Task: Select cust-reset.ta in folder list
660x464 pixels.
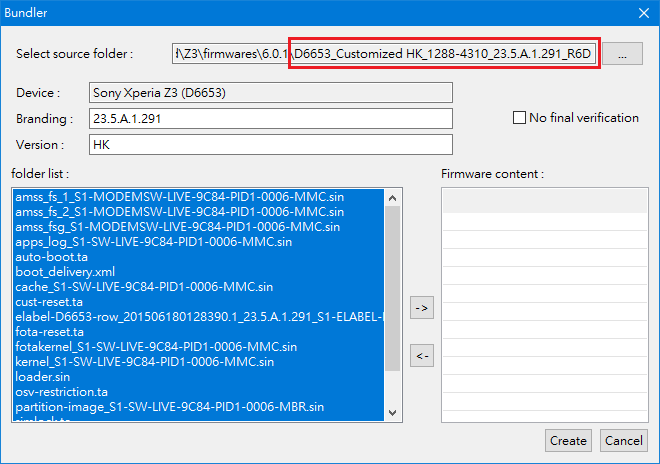Action: pyautogui.click(x=198, y=302)
